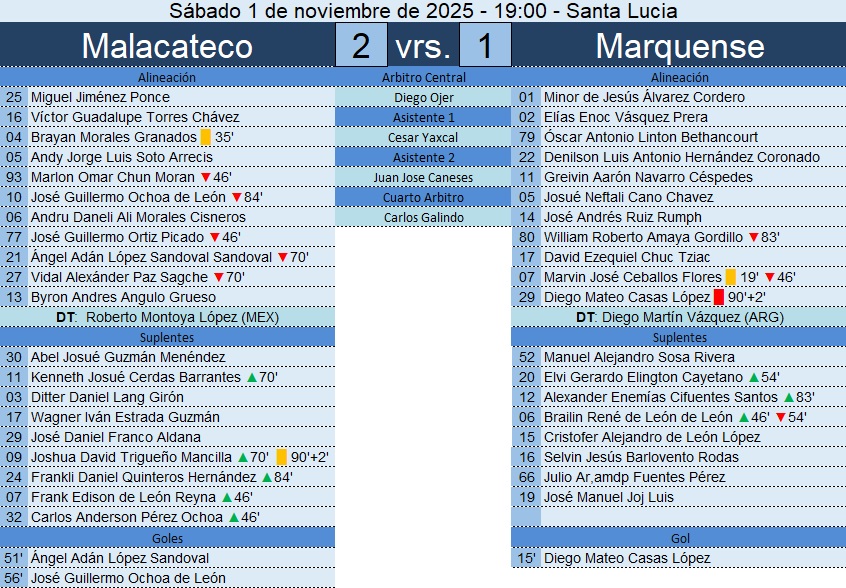This screenshot has width=846, height=588.
Task: Click the red card next to Diego Mateo Casas López
Action: pyautogui.click(x=718, y=297)
